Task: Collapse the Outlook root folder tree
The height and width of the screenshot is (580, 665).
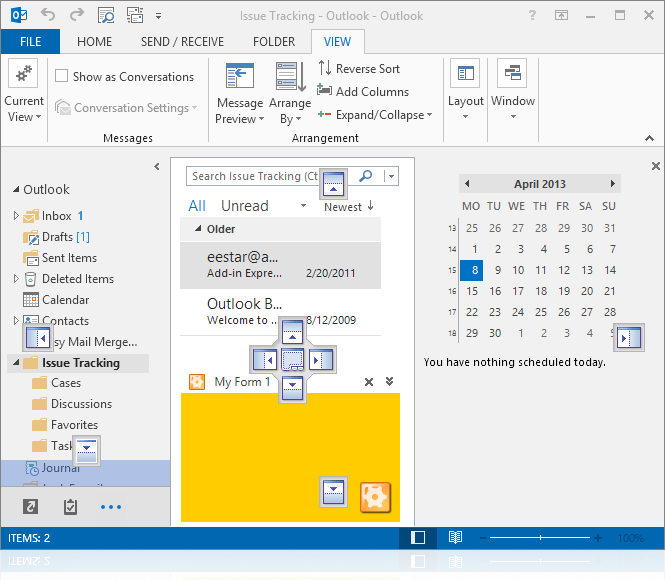Action: point(16,189)
